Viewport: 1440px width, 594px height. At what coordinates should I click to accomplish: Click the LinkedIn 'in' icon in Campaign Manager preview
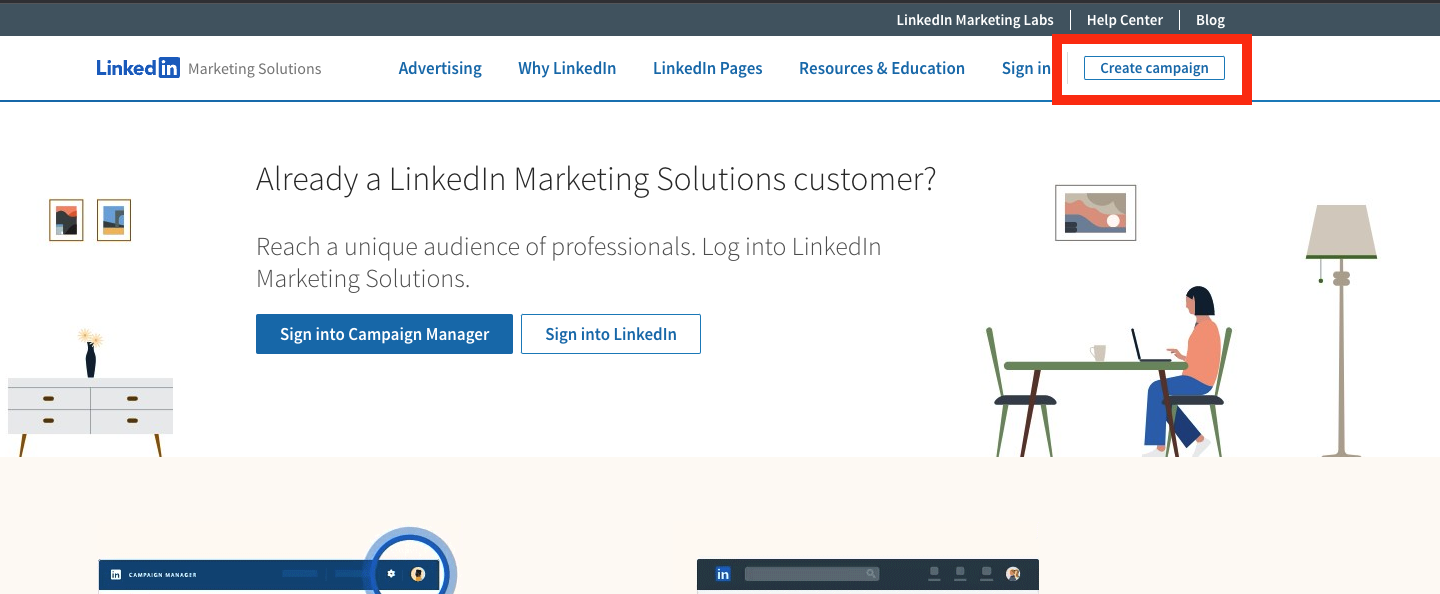click(x=116, y=575)
